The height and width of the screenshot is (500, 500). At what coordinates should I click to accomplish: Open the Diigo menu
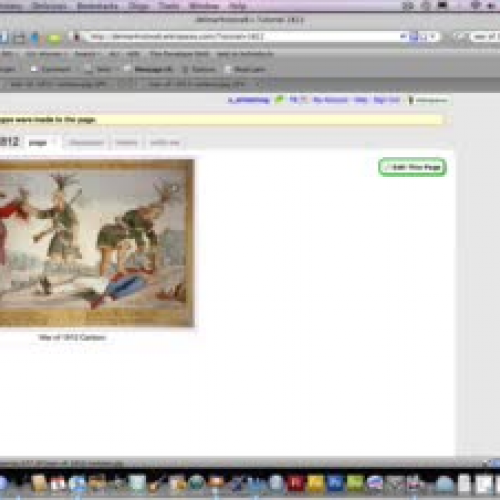click(x=139, y=6)
